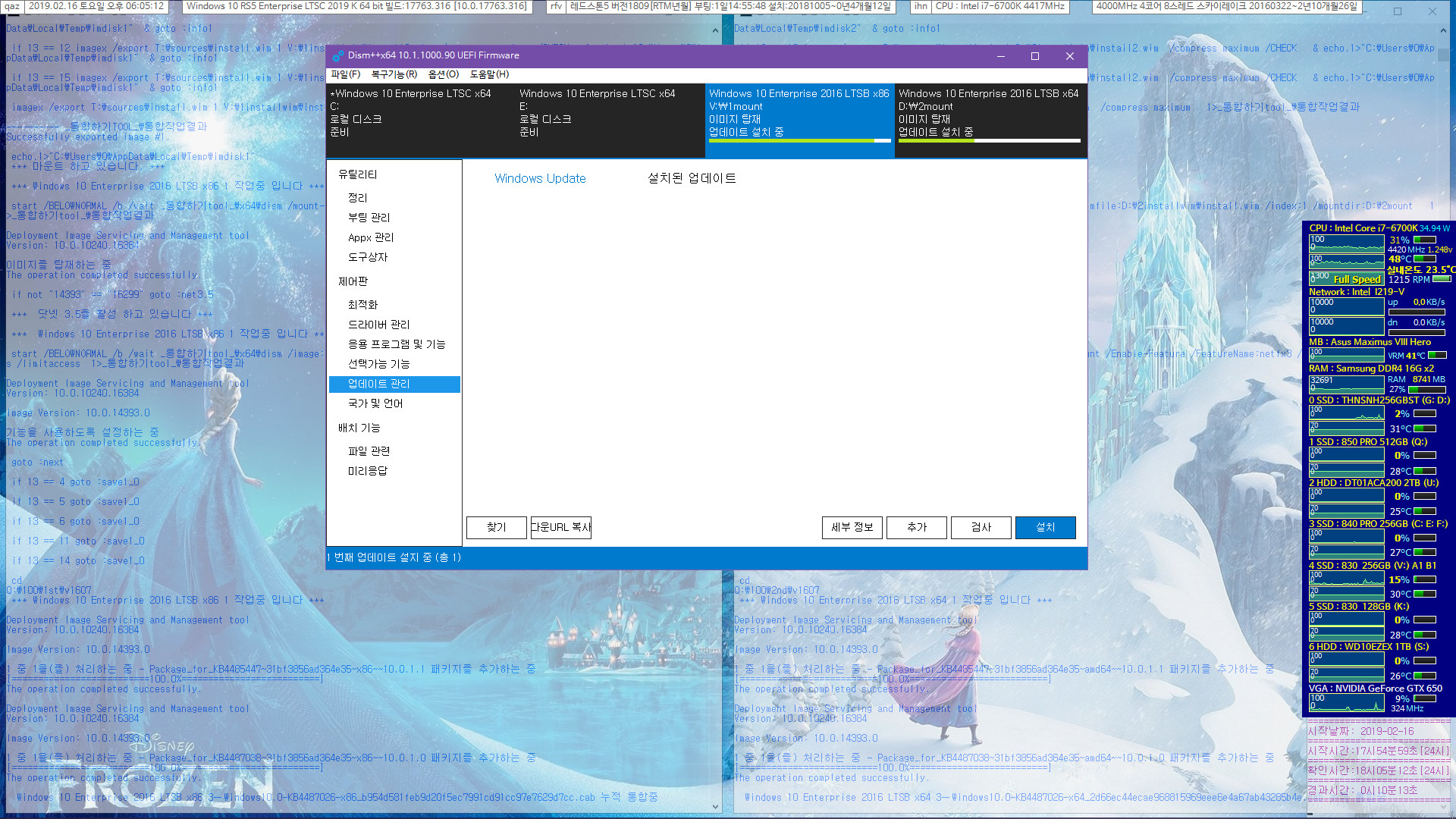The width and height of the screenshot is (1456, 819).
Task: Click 5 SSD 830 128GB drive header
Action: click(x=1359, y=607)
